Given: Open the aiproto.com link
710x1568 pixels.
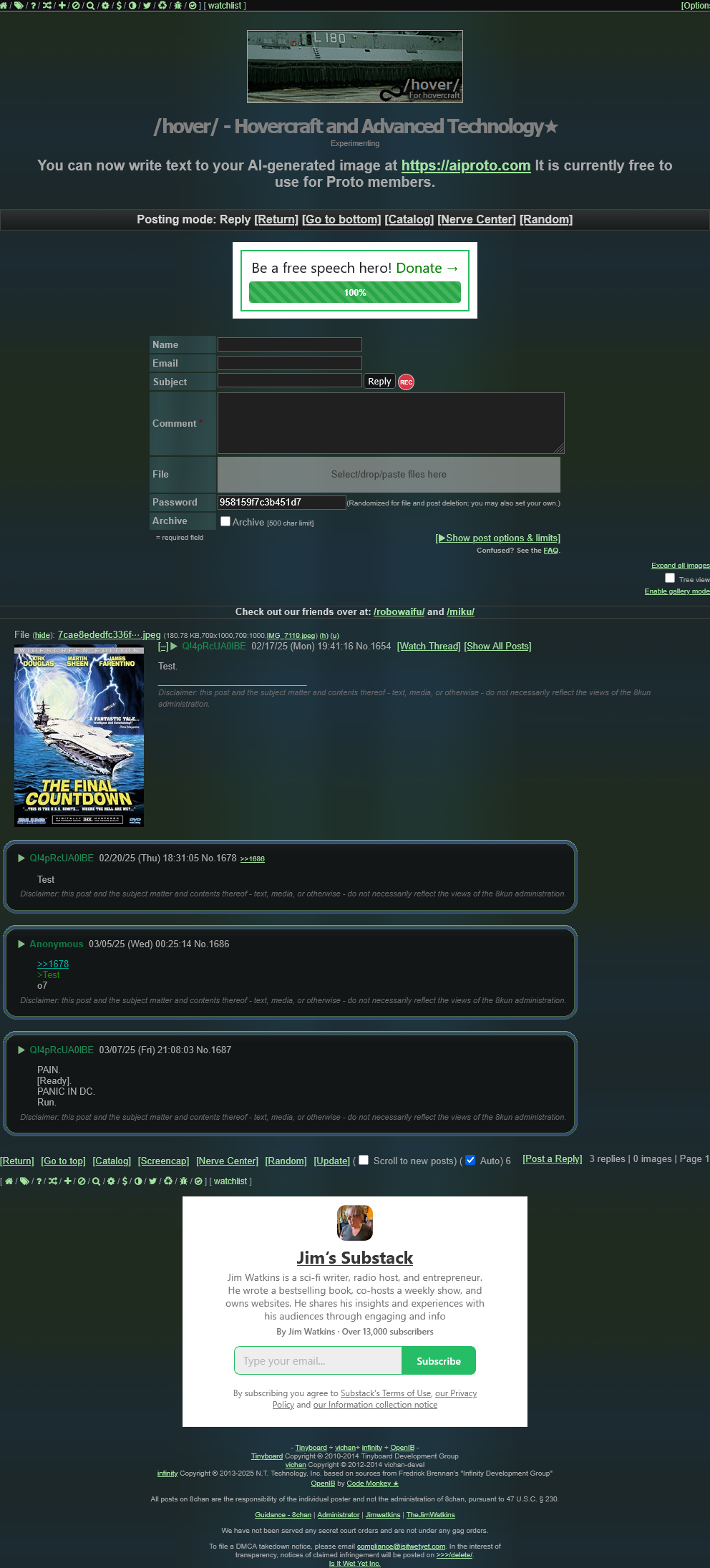Looking at the screenshot, I should coord(466,165).
